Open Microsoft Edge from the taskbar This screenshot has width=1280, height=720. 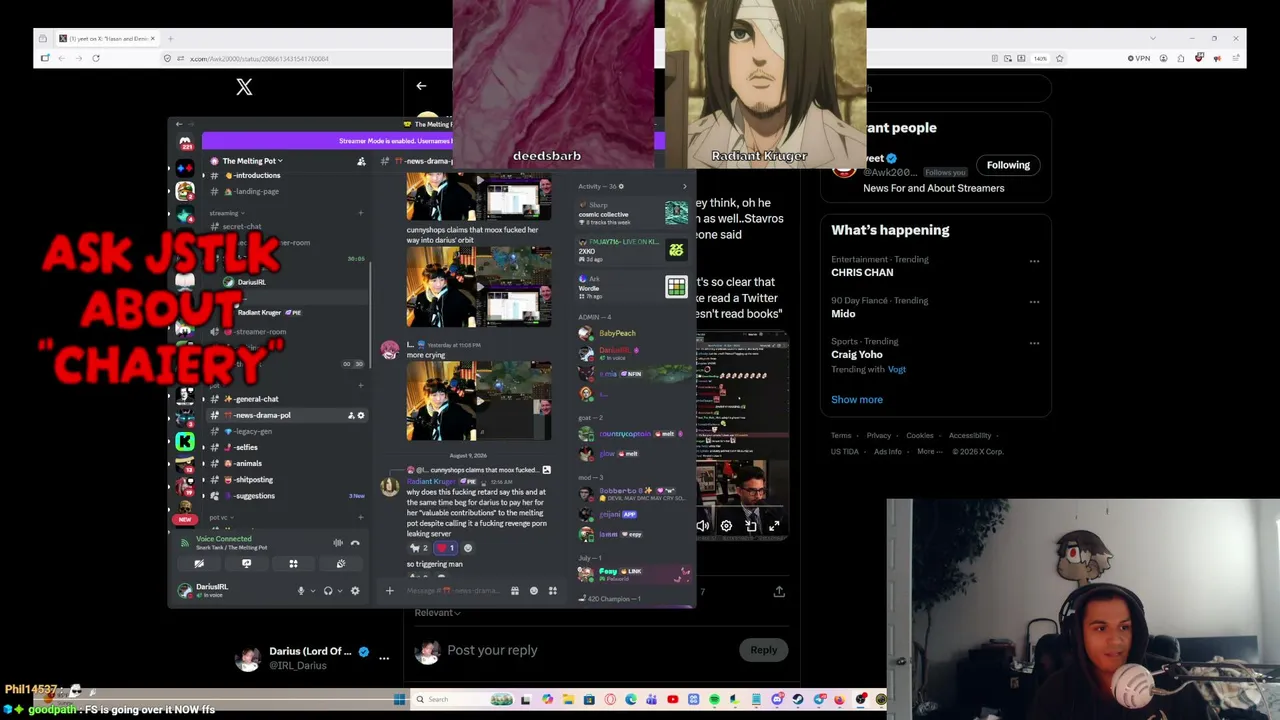point(630,699)
